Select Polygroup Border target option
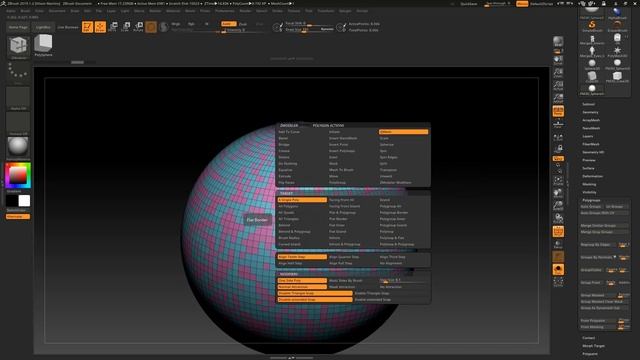 pyautogui.click(x=393, y=213)
